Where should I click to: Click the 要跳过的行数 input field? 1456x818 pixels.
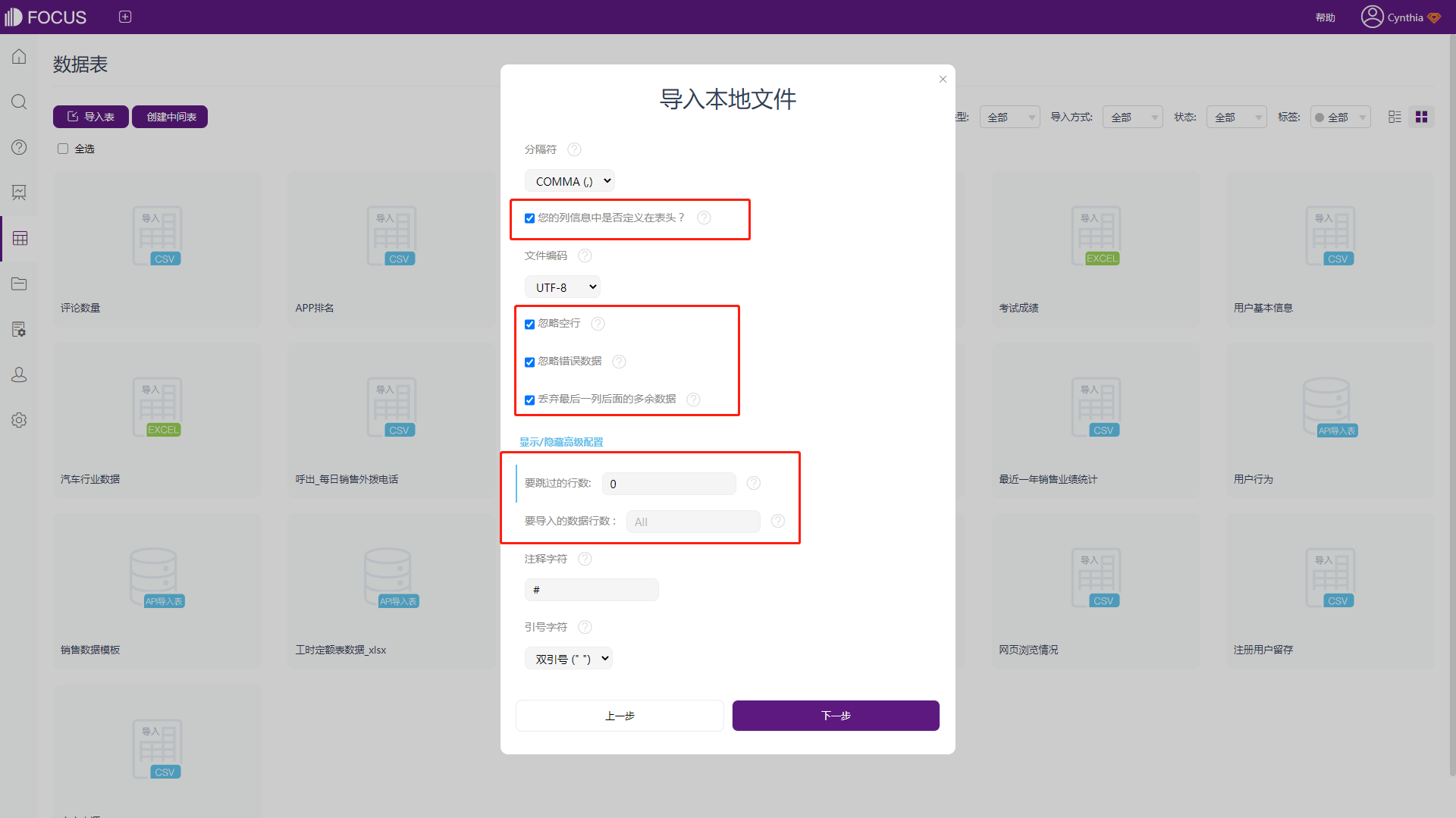669,484
